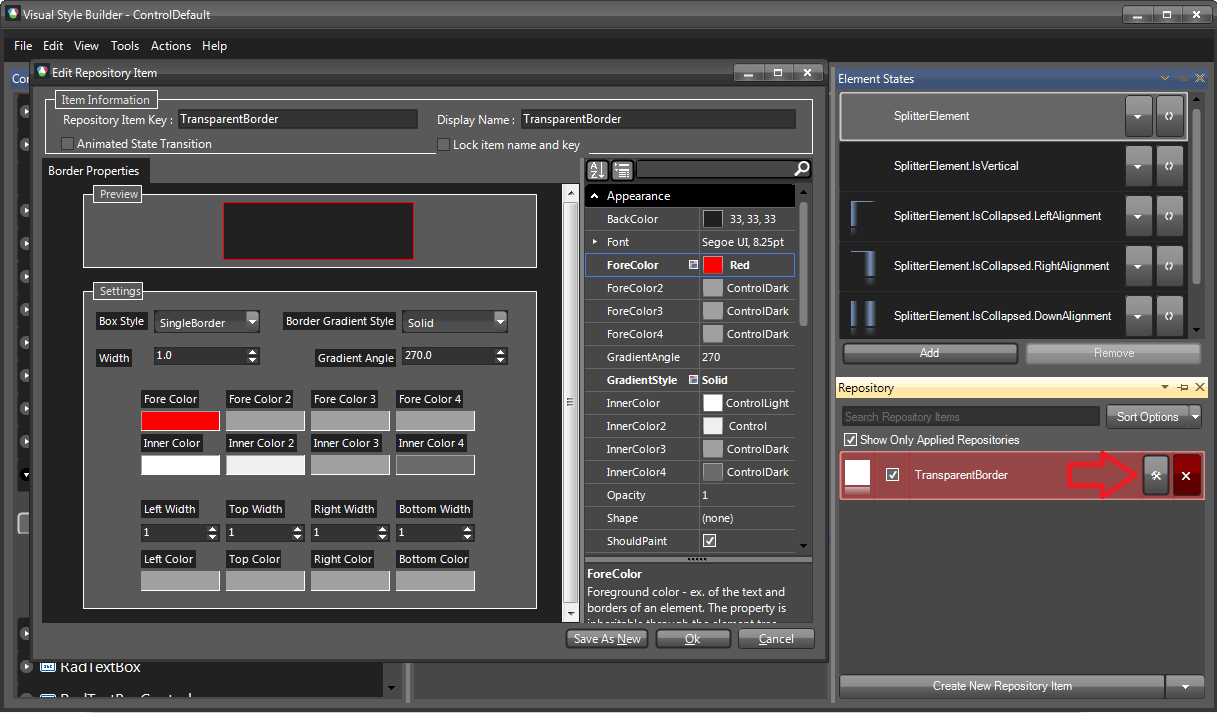Increase the Gradient Angle spinner value
The height and width of the screenshot is (713, 1217).
click(501, 351)
